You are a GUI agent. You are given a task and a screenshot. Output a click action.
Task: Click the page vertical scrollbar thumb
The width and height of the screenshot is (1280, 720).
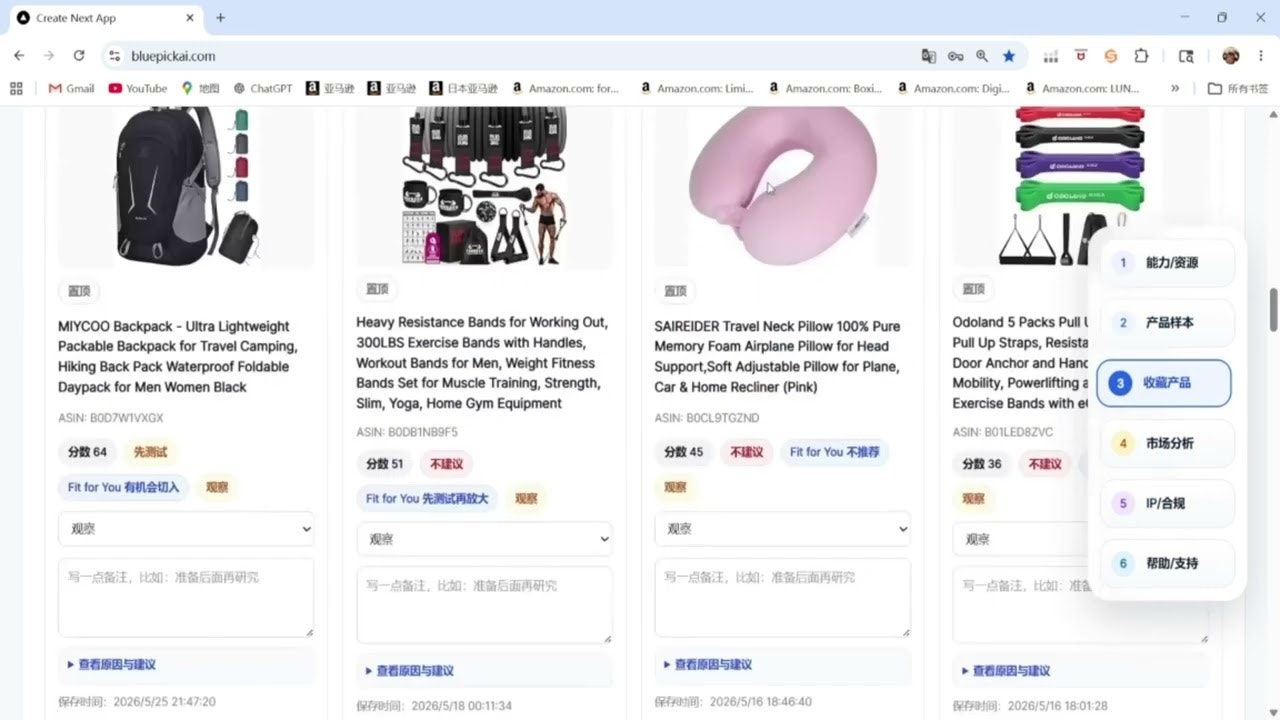click(x=1273, y=310)
